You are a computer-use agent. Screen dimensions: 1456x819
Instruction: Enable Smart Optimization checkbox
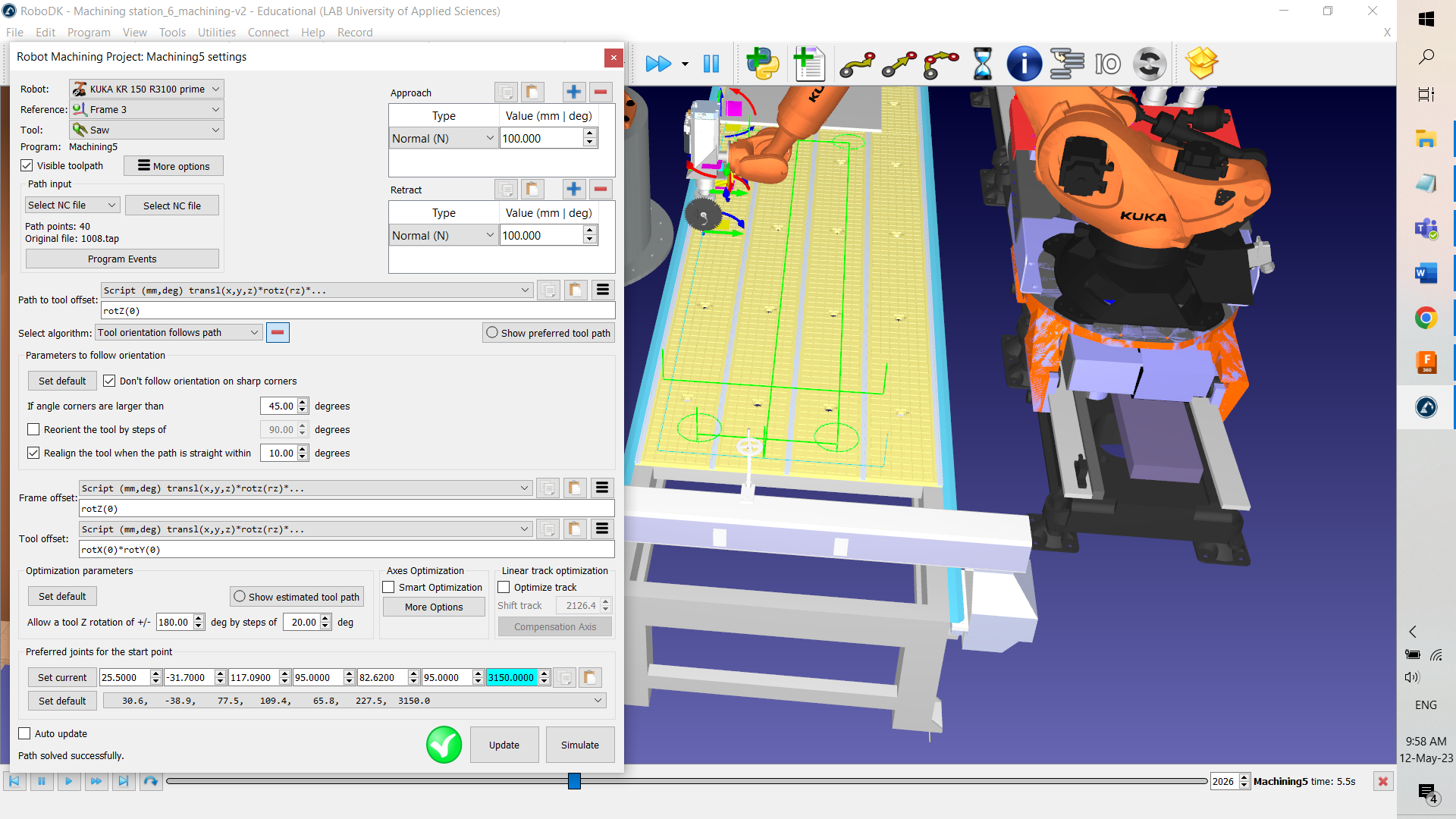[389, 588]
